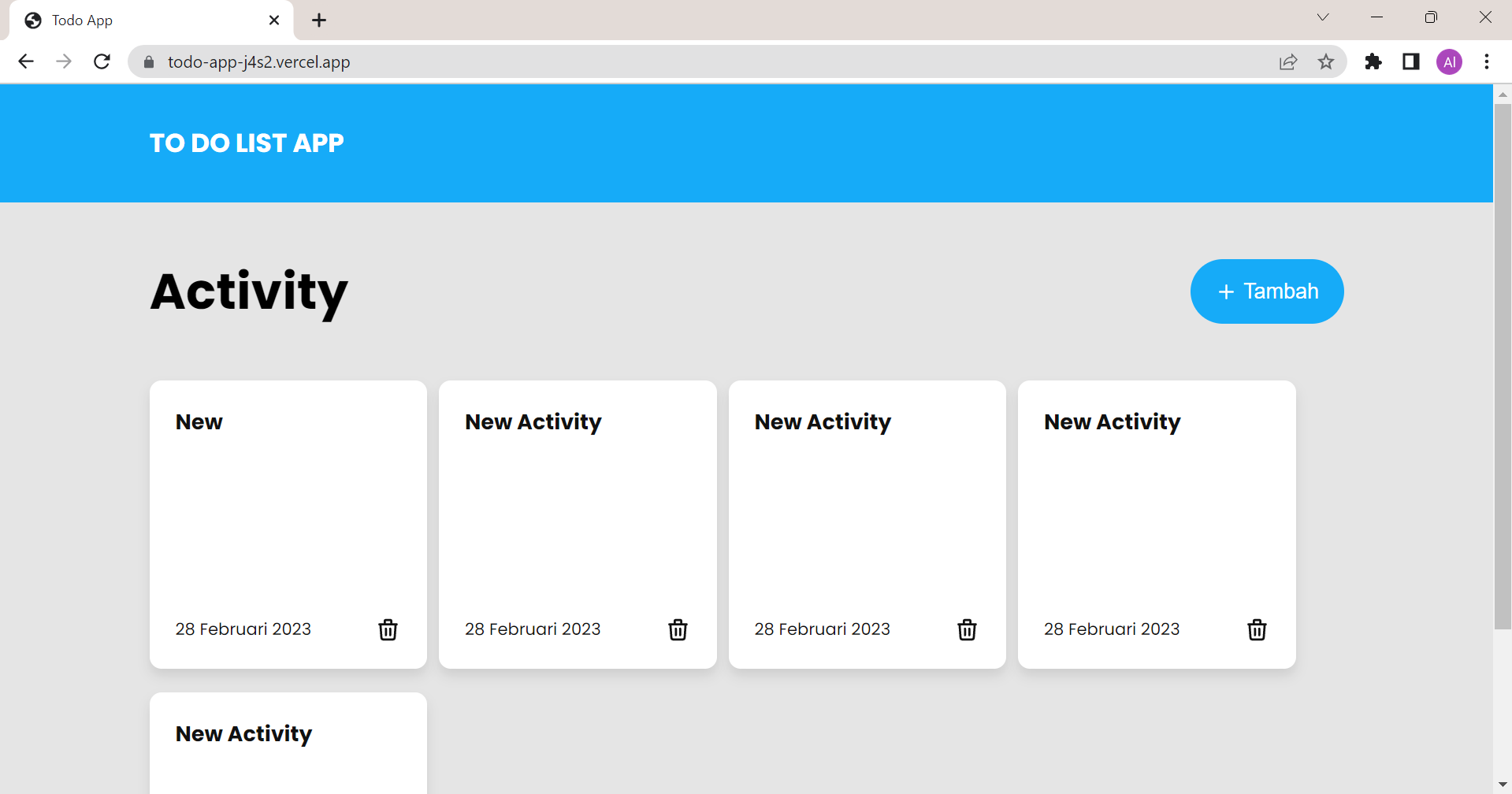Click trash icon on fourth New Activity card
The width and height of the screenshot is (1512, 794).
1257,629
